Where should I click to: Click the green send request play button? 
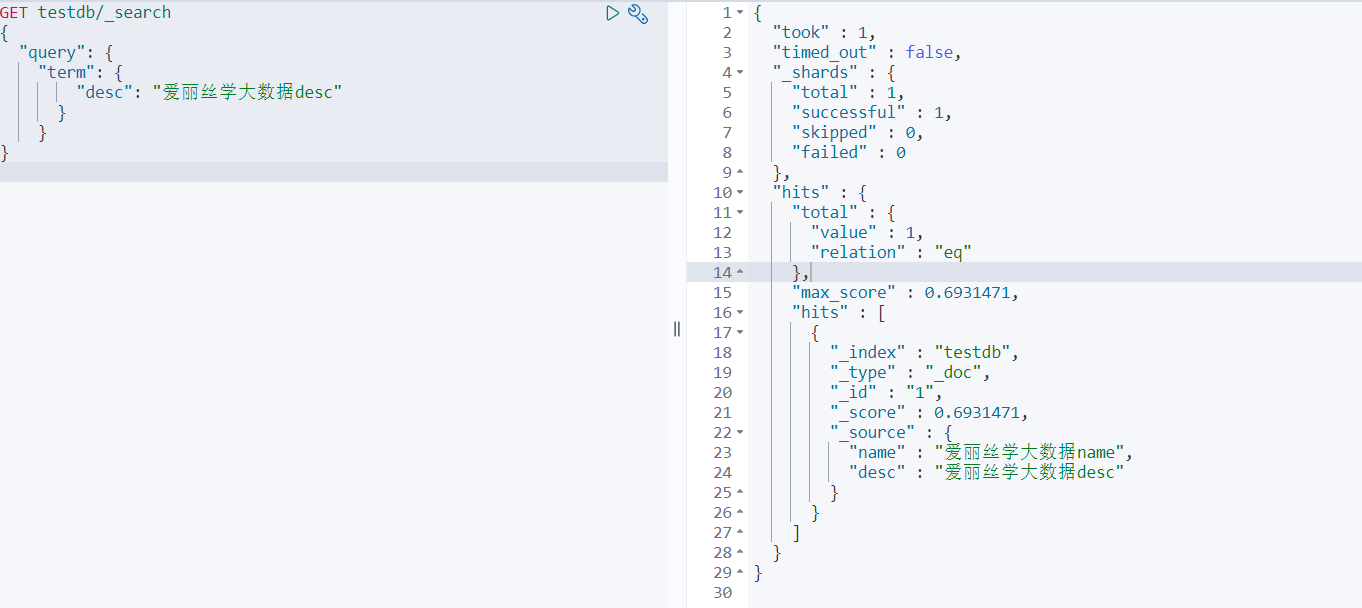pyautogui.click(x=613, y=13)
